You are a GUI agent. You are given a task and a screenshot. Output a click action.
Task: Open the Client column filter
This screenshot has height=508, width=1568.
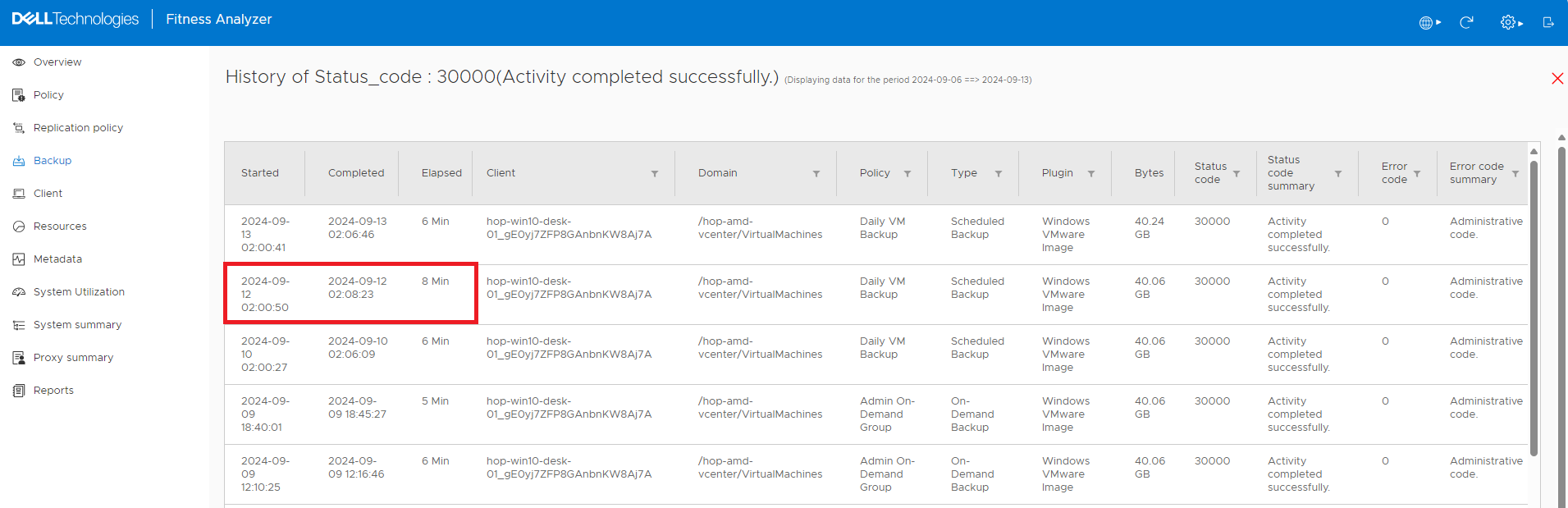pos(655,174)
